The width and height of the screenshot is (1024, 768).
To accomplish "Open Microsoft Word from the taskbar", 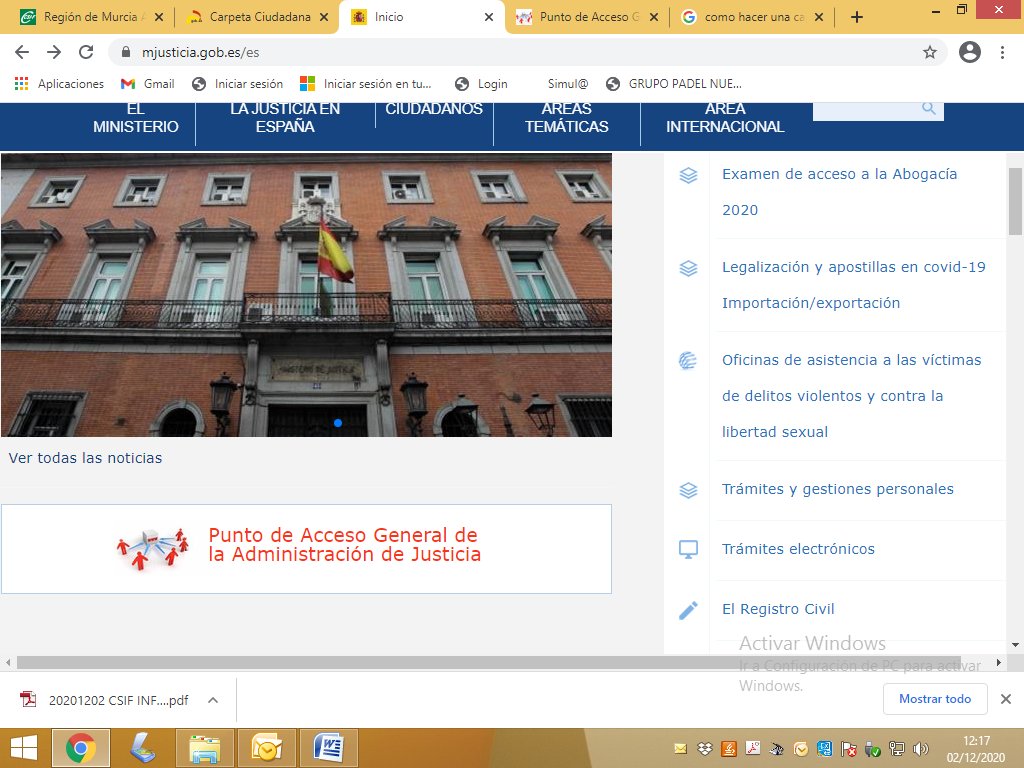I will [328, 748].
